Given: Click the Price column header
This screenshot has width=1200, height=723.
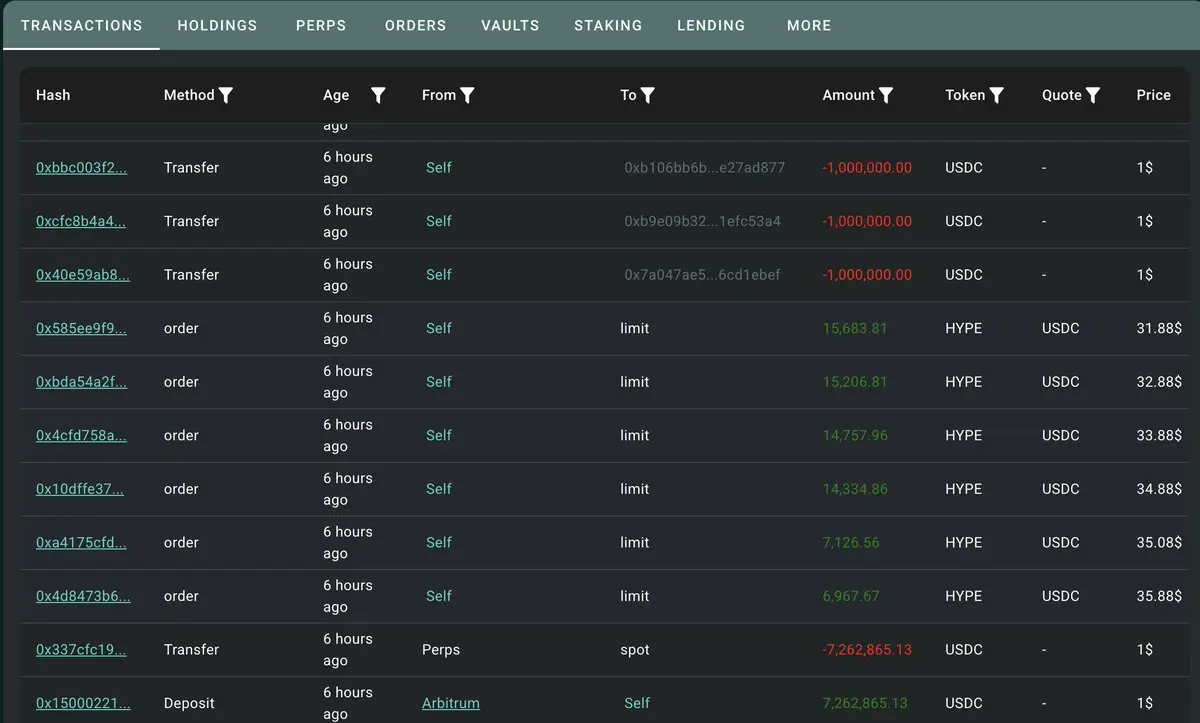Looking at the screenshot, I should (x=1154, y=95).
